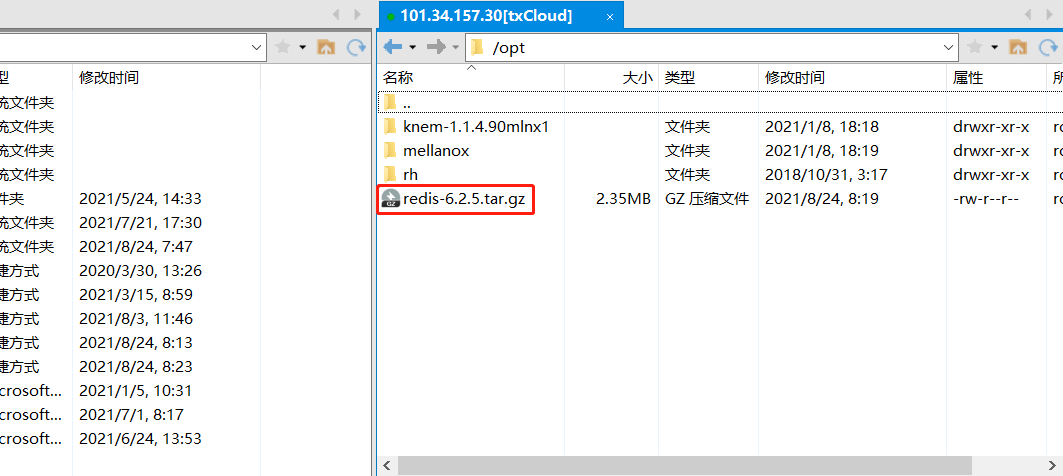Open bookmark star dropdown in local pane
1063x476 pixels.
click(302, 47)
